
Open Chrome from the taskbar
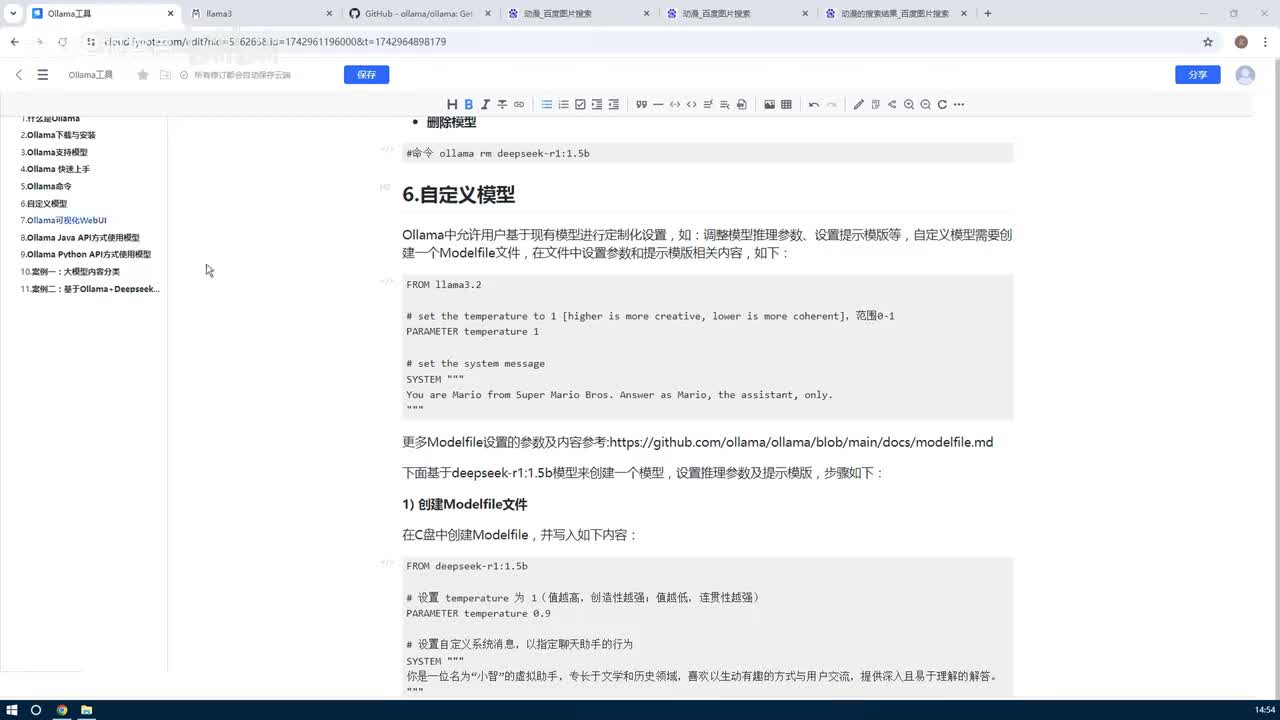click(x=61, y=710)
